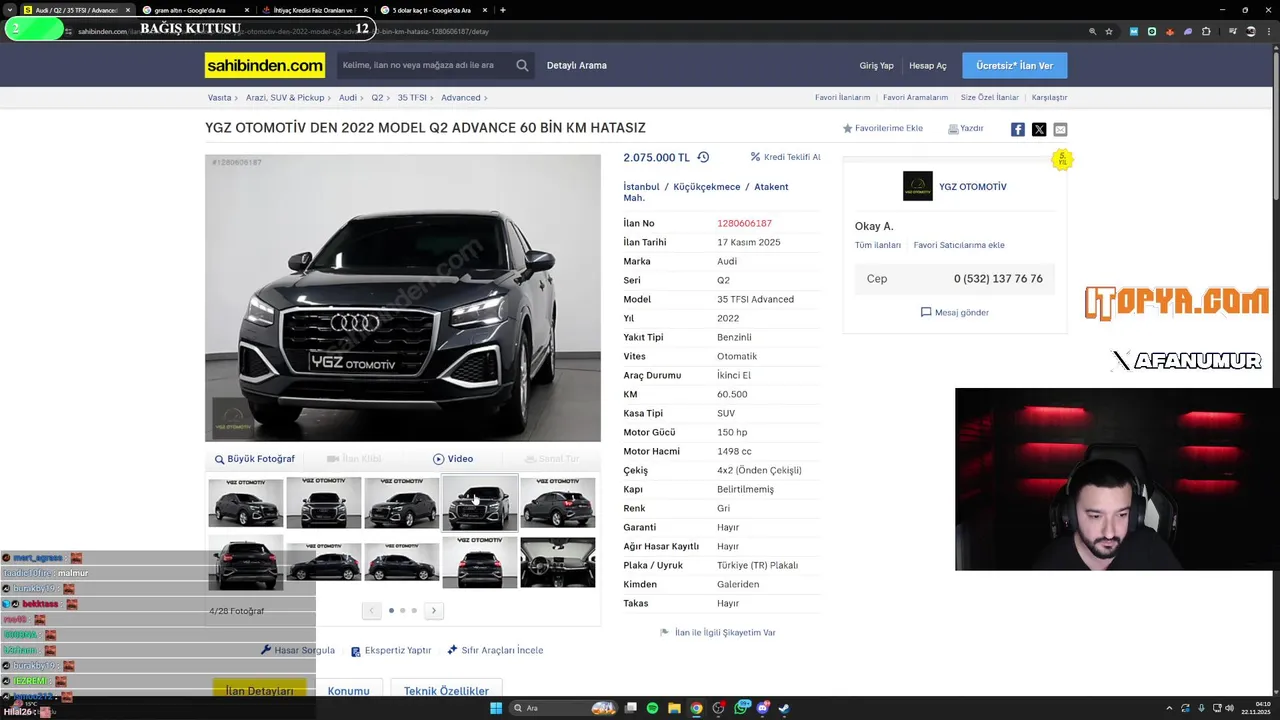Focus the site search input field
This screenshot has width=1280, height=720.
click(x=425, y=65)
